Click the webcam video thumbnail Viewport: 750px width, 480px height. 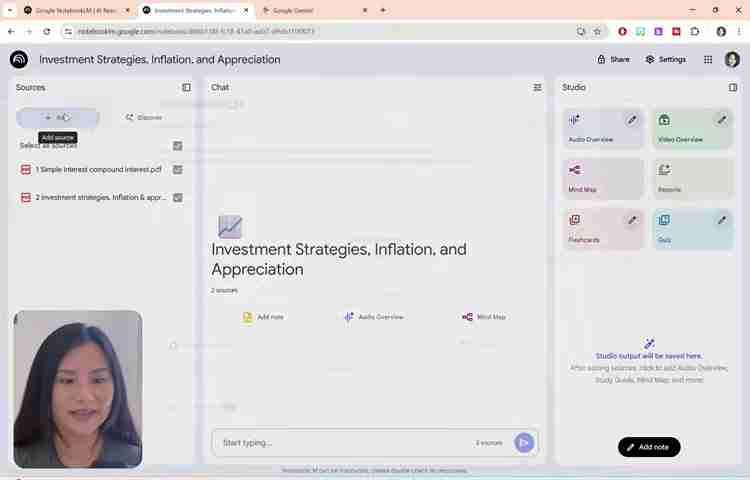[78, 389]
